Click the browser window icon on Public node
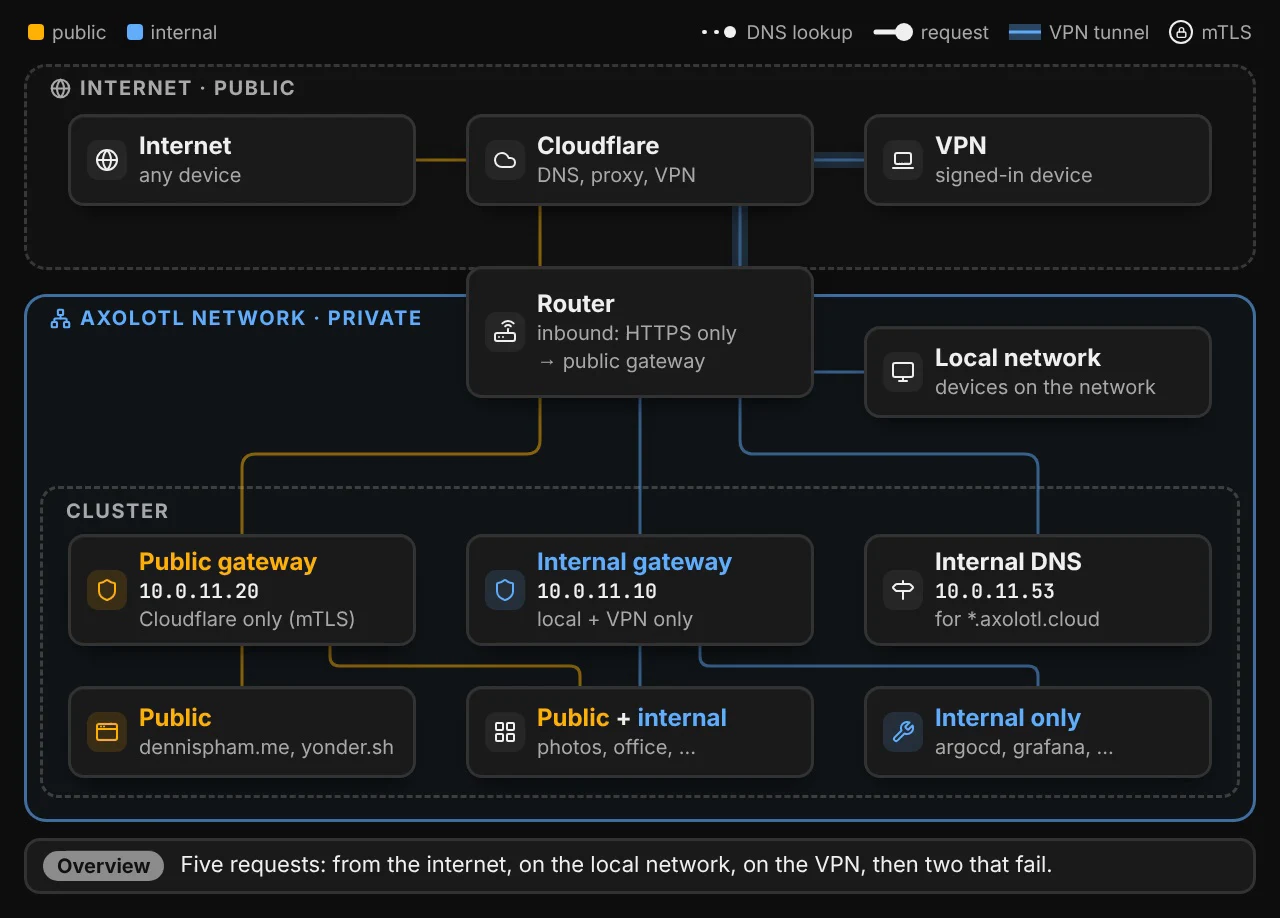The width and height of the screenshot is (1280, 918). tap(107, 732)
